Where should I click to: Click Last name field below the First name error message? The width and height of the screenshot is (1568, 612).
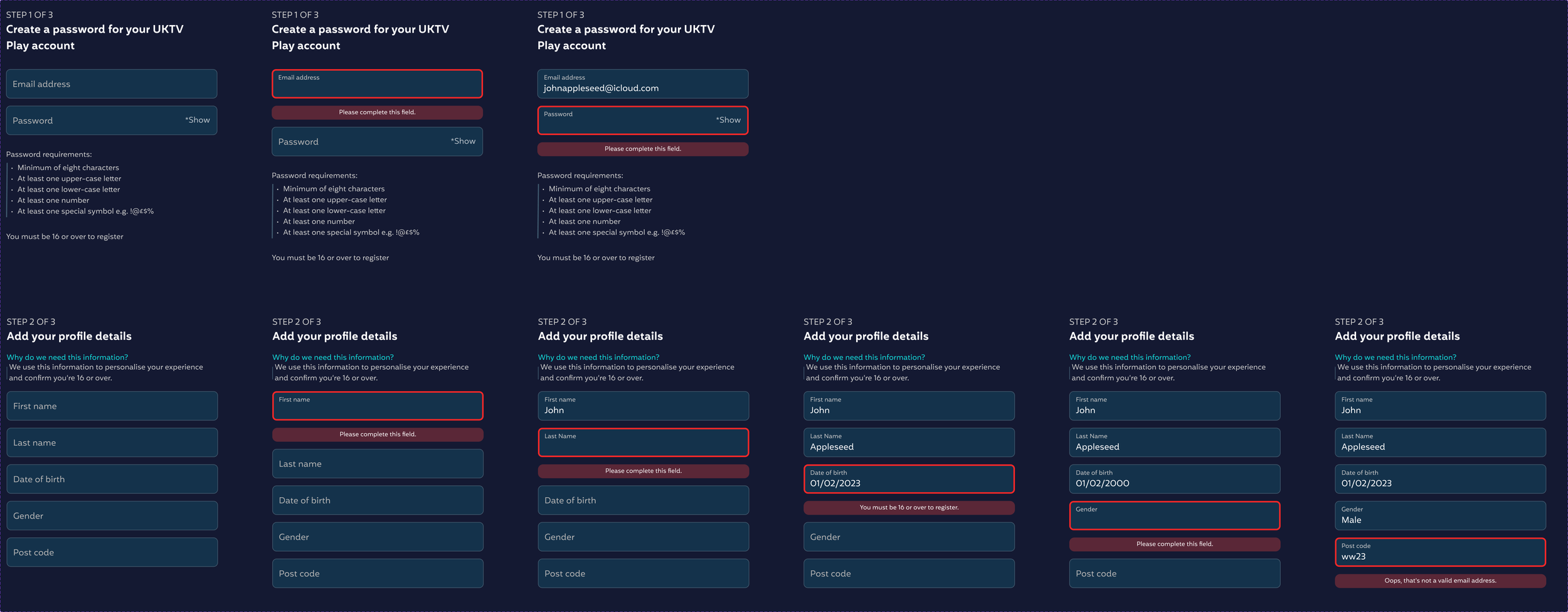378,463
